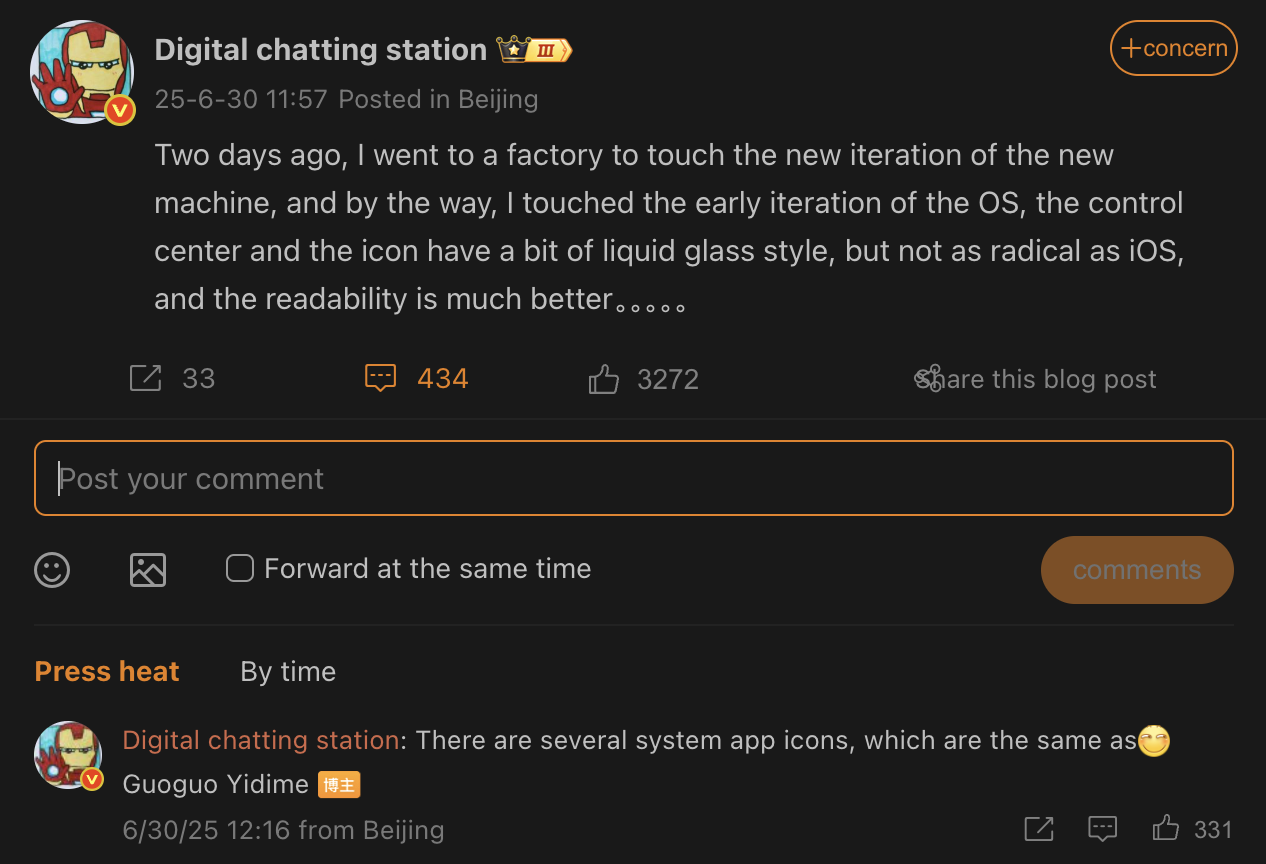This screenshot has width=1266, height=864.
Task: Open the author's Iron Man avatar
Action: point(83,72)
